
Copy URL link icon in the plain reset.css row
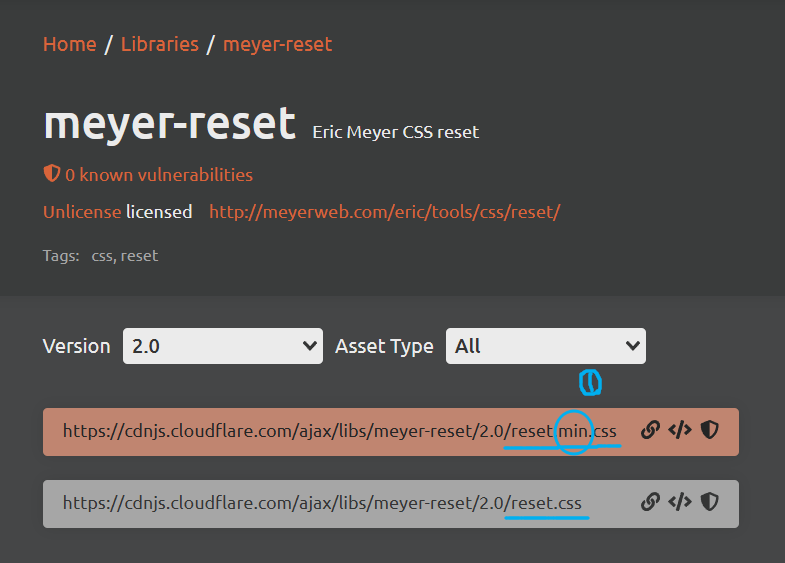(x=650, y=502)
